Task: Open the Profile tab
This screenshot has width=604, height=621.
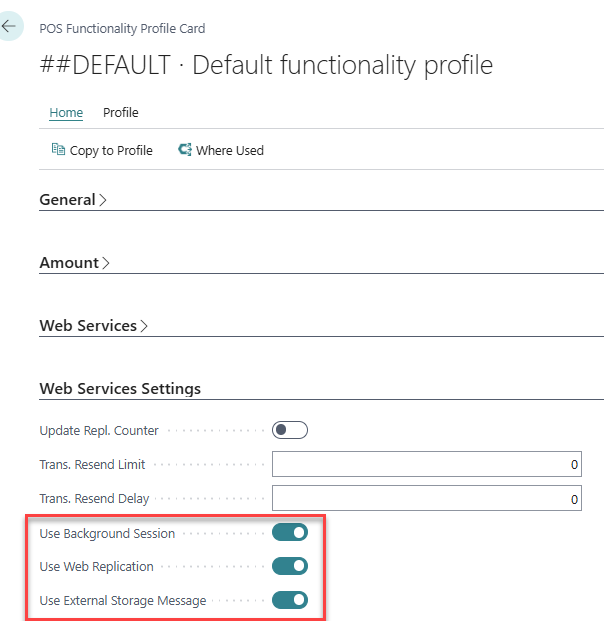Action: 121,113
